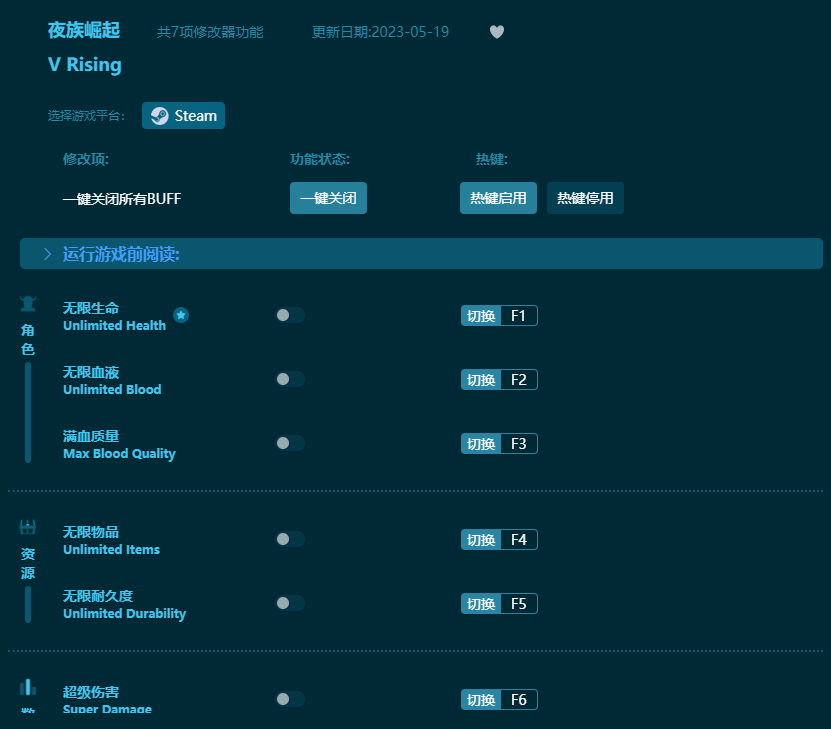This screenshot has width=831, height=729.
Task: Toggle Unlimited Items switch
Action: (290, 539)
